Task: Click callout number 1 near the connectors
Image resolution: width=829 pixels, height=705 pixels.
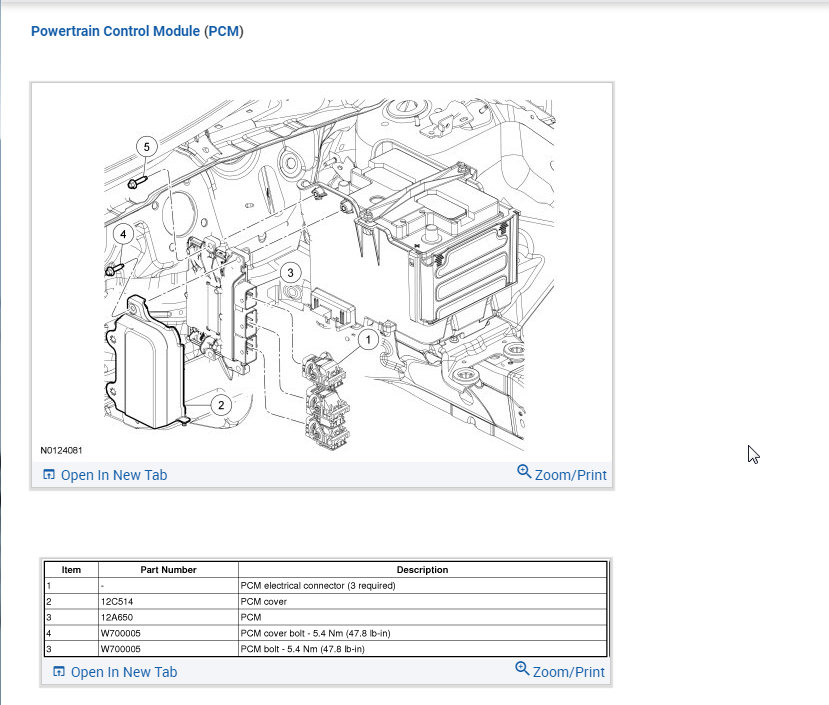Action: (369, 340)
